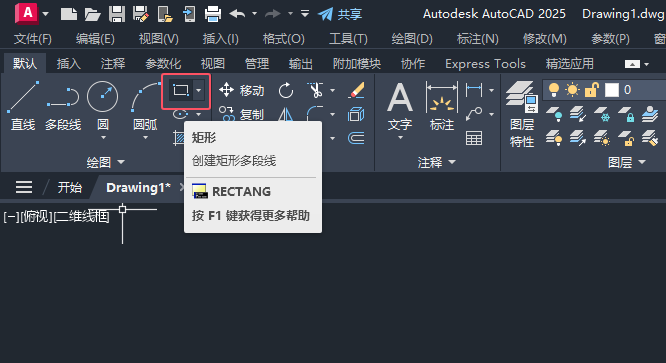Click the Layer Off cyan bulb icon
This screenshot has height=363, width=666.
tap(554, 114)
